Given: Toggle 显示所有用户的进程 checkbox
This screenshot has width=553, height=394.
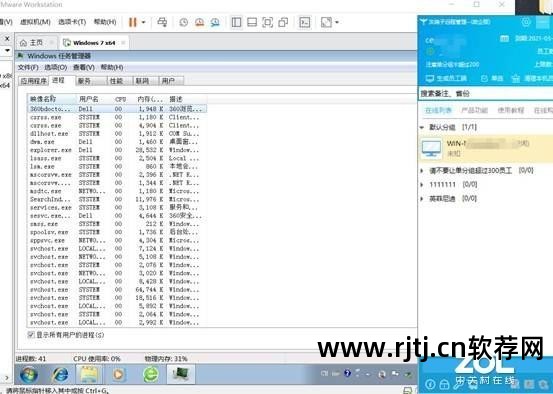Looking at the screenshot, I should 31,335.
